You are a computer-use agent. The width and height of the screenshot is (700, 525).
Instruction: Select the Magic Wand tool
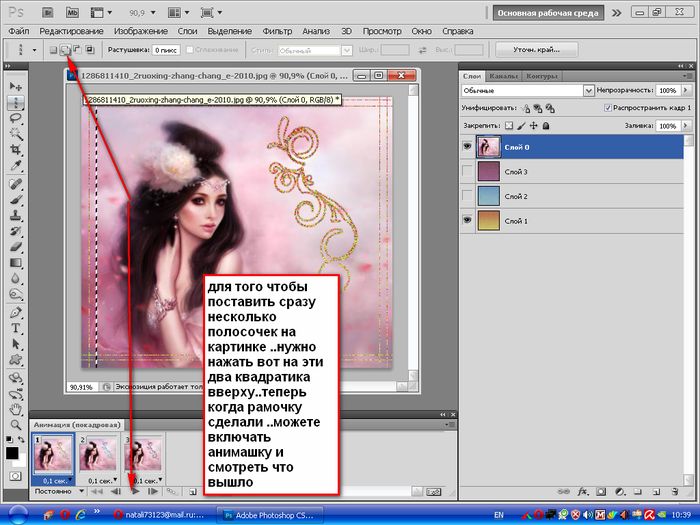[16, 133]
